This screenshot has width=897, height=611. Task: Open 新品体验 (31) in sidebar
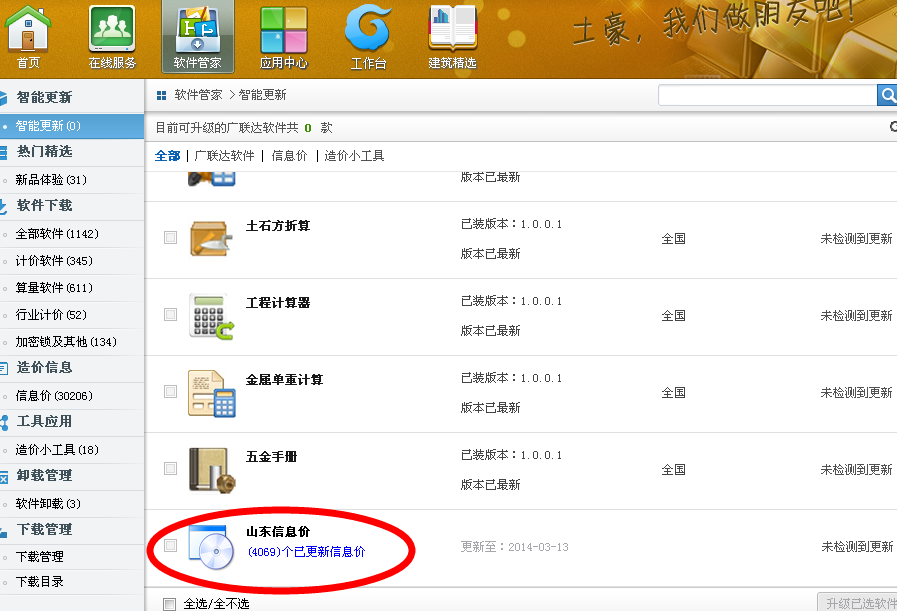[x=72, y=180]
